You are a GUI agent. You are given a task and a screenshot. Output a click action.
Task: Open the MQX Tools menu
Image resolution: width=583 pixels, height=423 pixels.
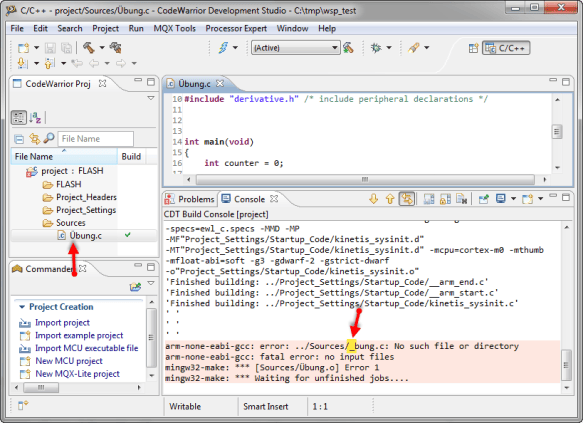pyautogui.click(x=174, y=29)
